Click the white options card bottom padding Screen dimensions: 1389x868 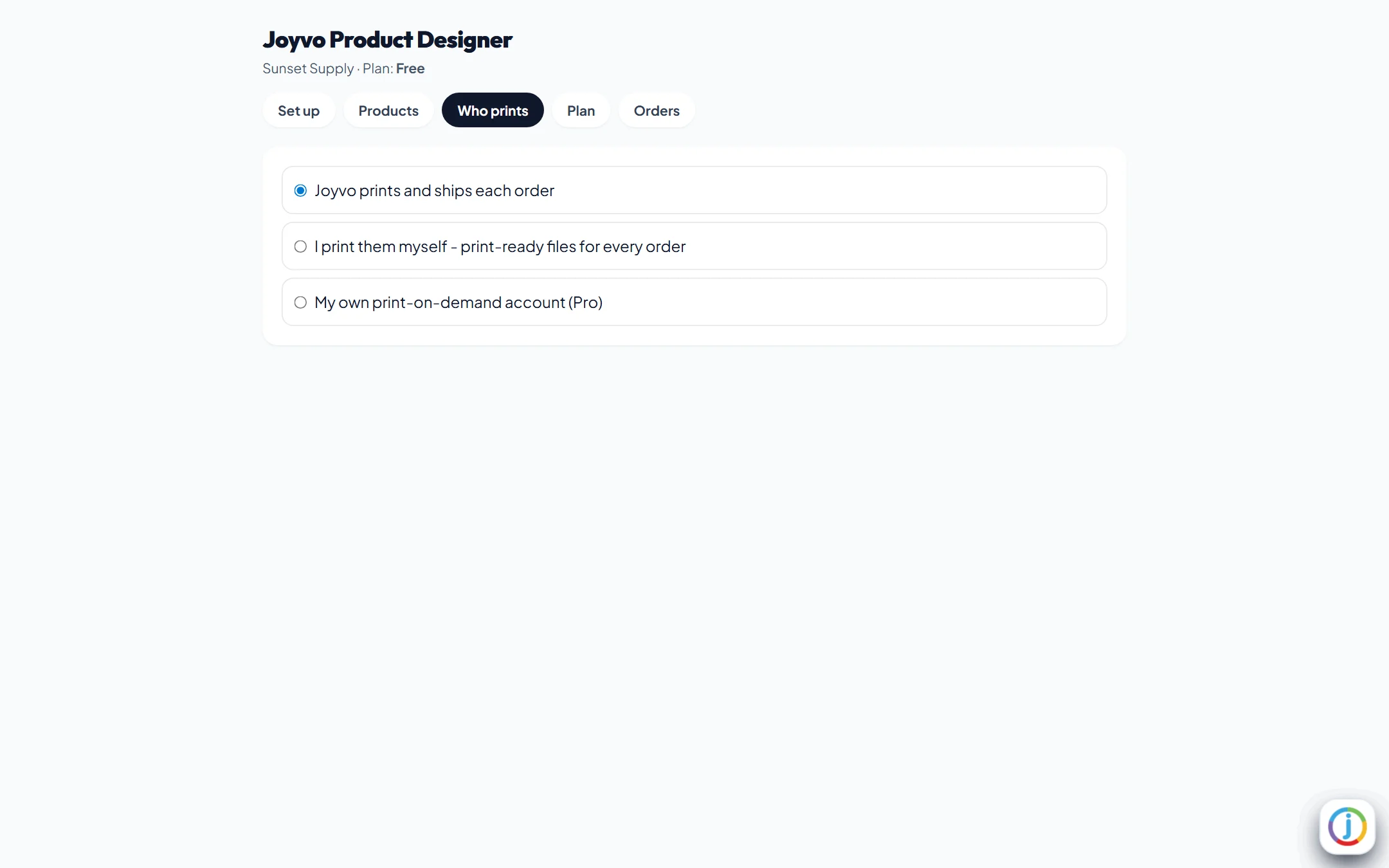click(x=694, y=336)
